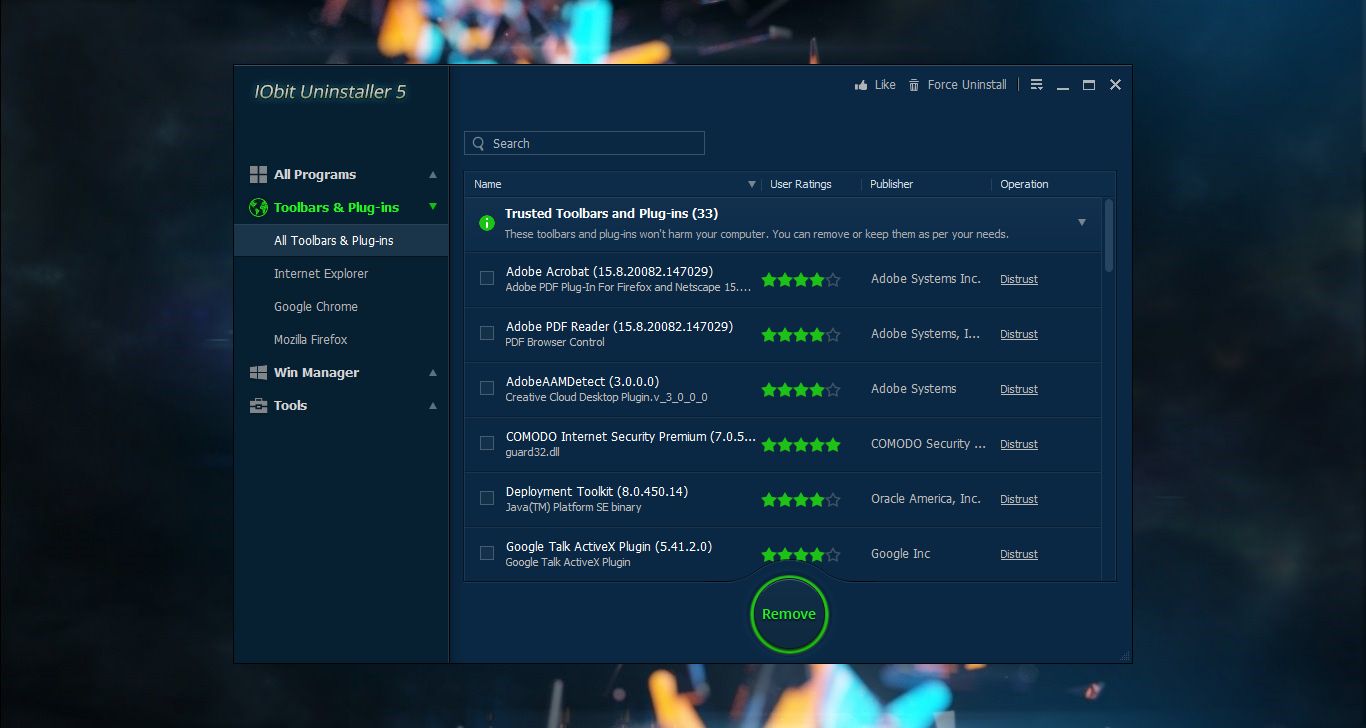Click Google Talk ActiveX Plugin star rating
1366x728 pixels.
point(801,554)
